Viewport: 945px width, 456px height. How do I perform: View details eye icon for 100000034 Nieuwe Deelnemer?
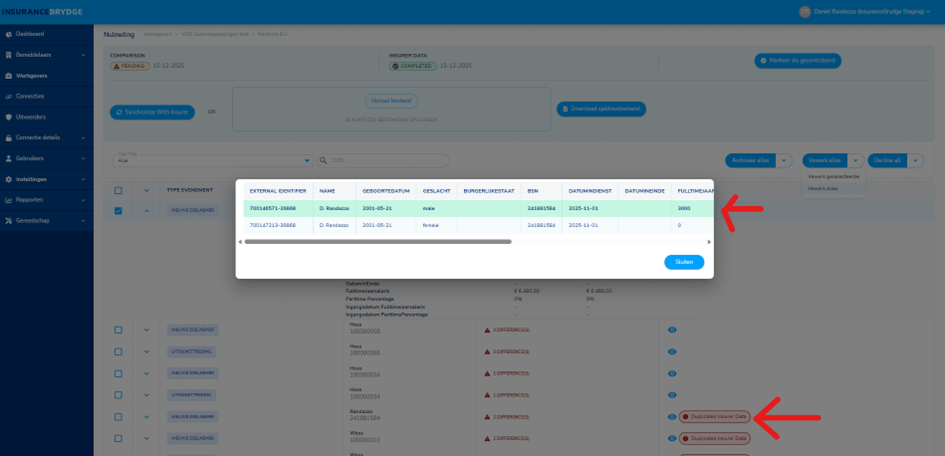click(672, 373)
